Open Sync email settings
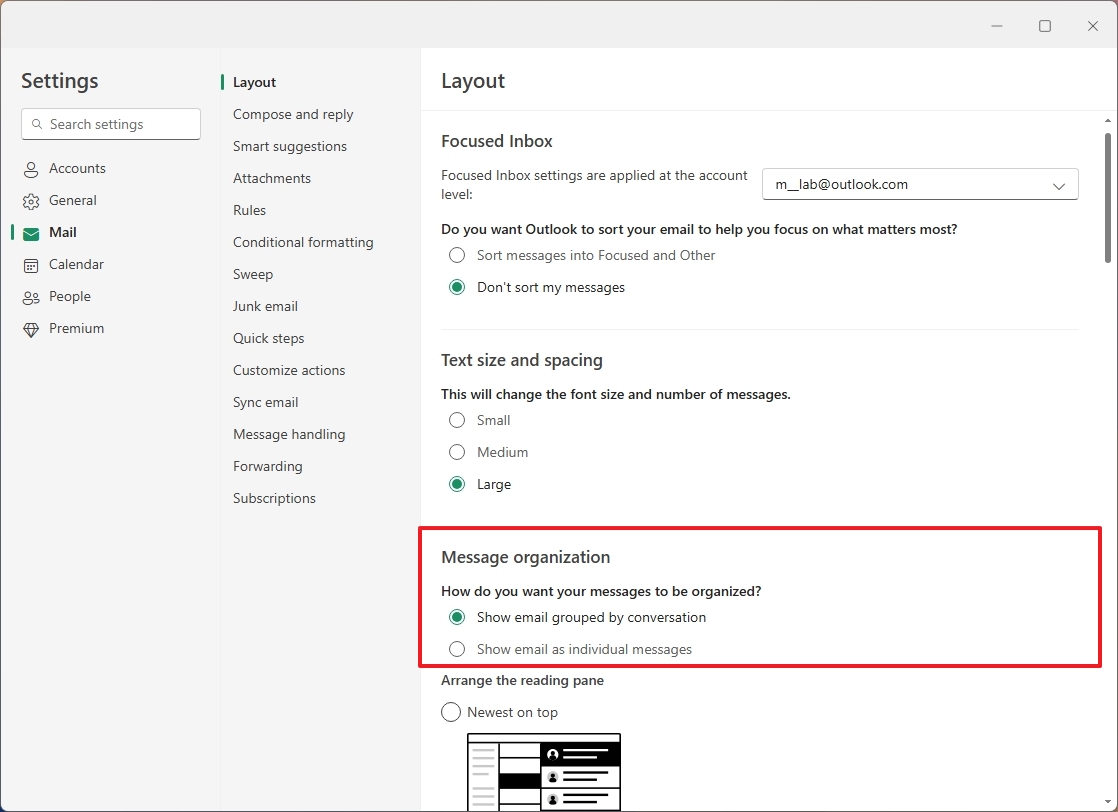Image resolution: width=1118 pixels, height=812 pixels. tap(265, 403)
